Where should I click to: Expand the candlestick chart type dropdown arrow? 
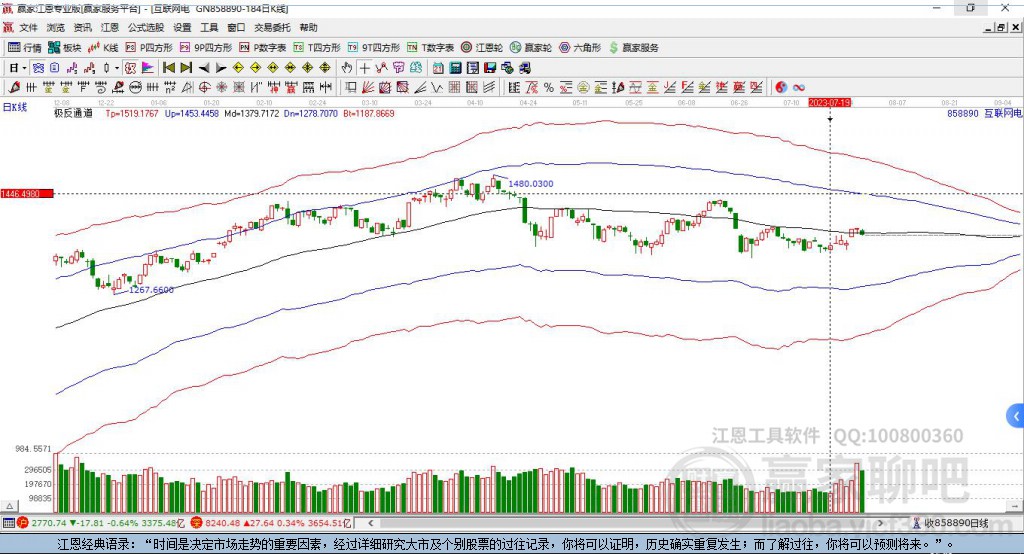[x=116, y=68]
